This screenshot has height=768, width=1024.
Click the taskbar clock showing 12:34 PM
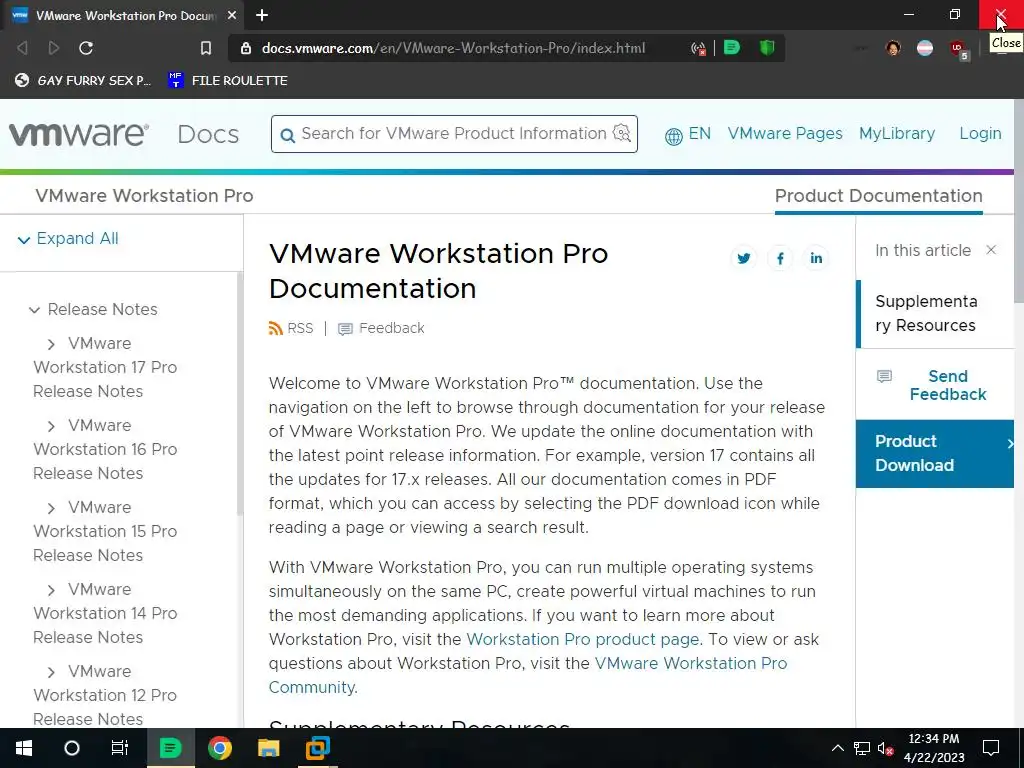[934, 748]
